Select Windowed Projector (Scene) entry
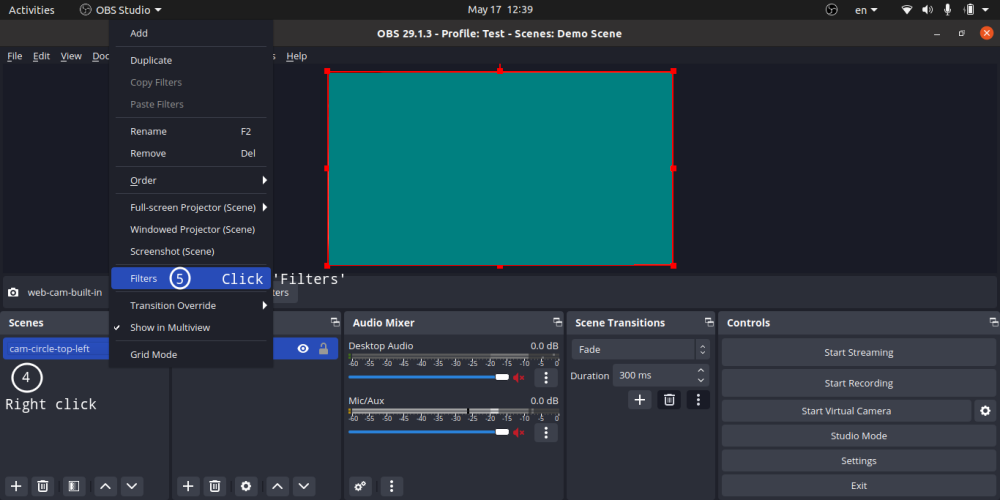 (191, 230)
